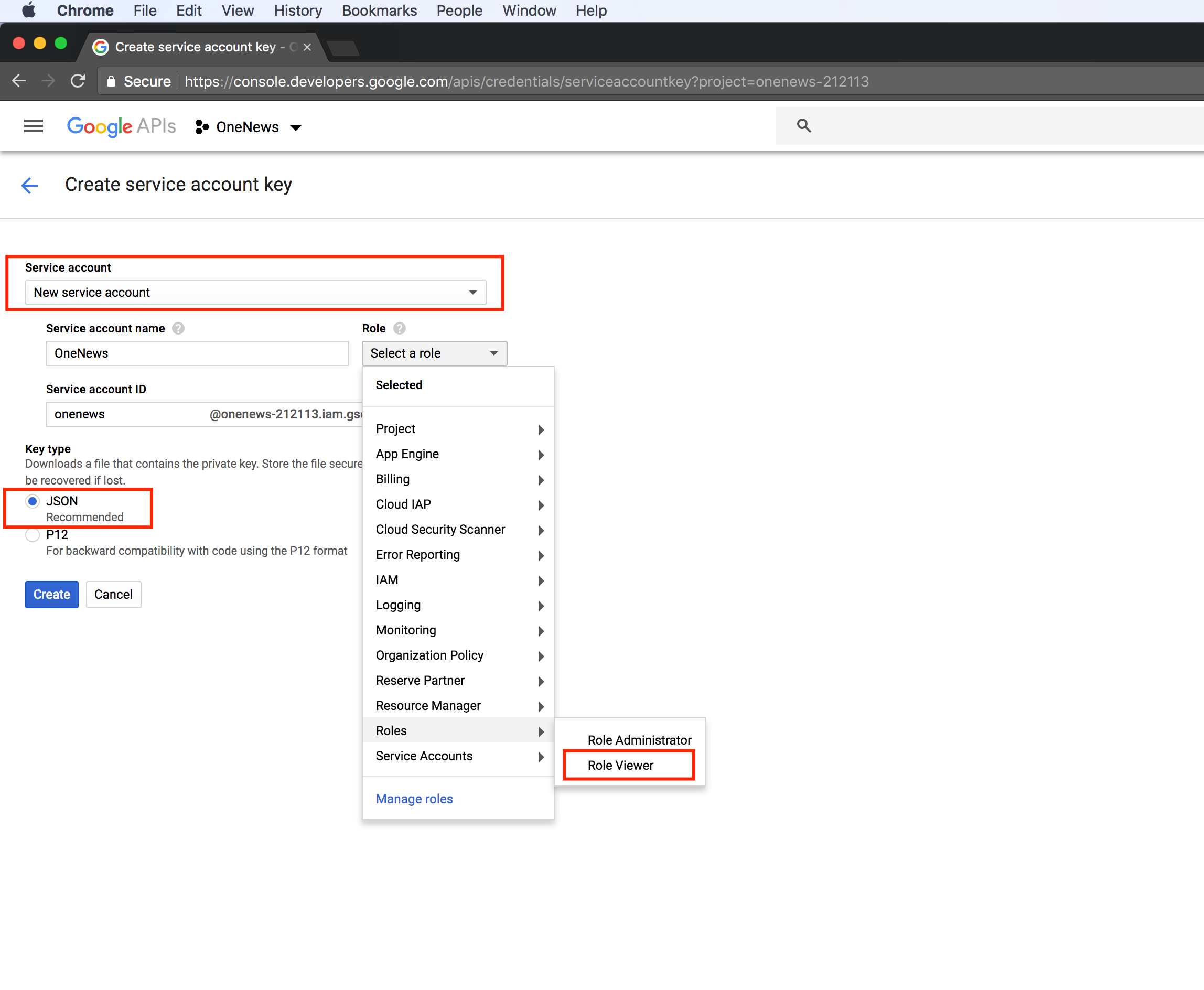This screenshot has height=990, width=1204.
Task: Click help icon next to Role label
Action: 400,328
